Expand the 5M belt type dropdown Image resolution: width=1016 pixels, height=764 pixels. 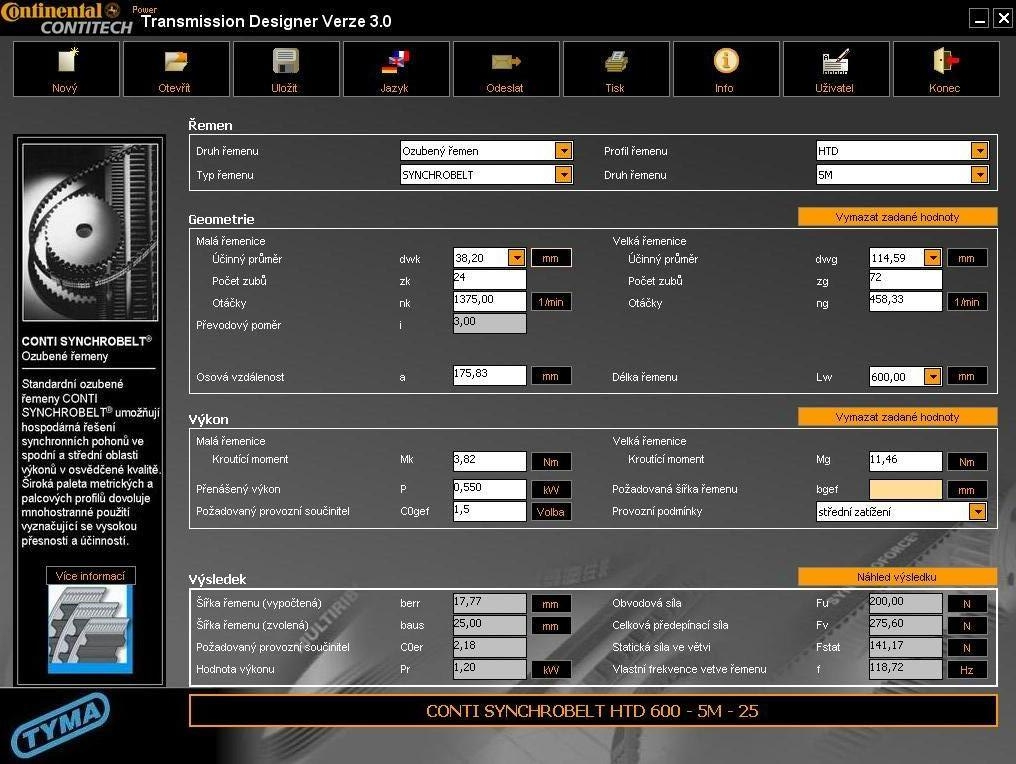tap(979, 175)
